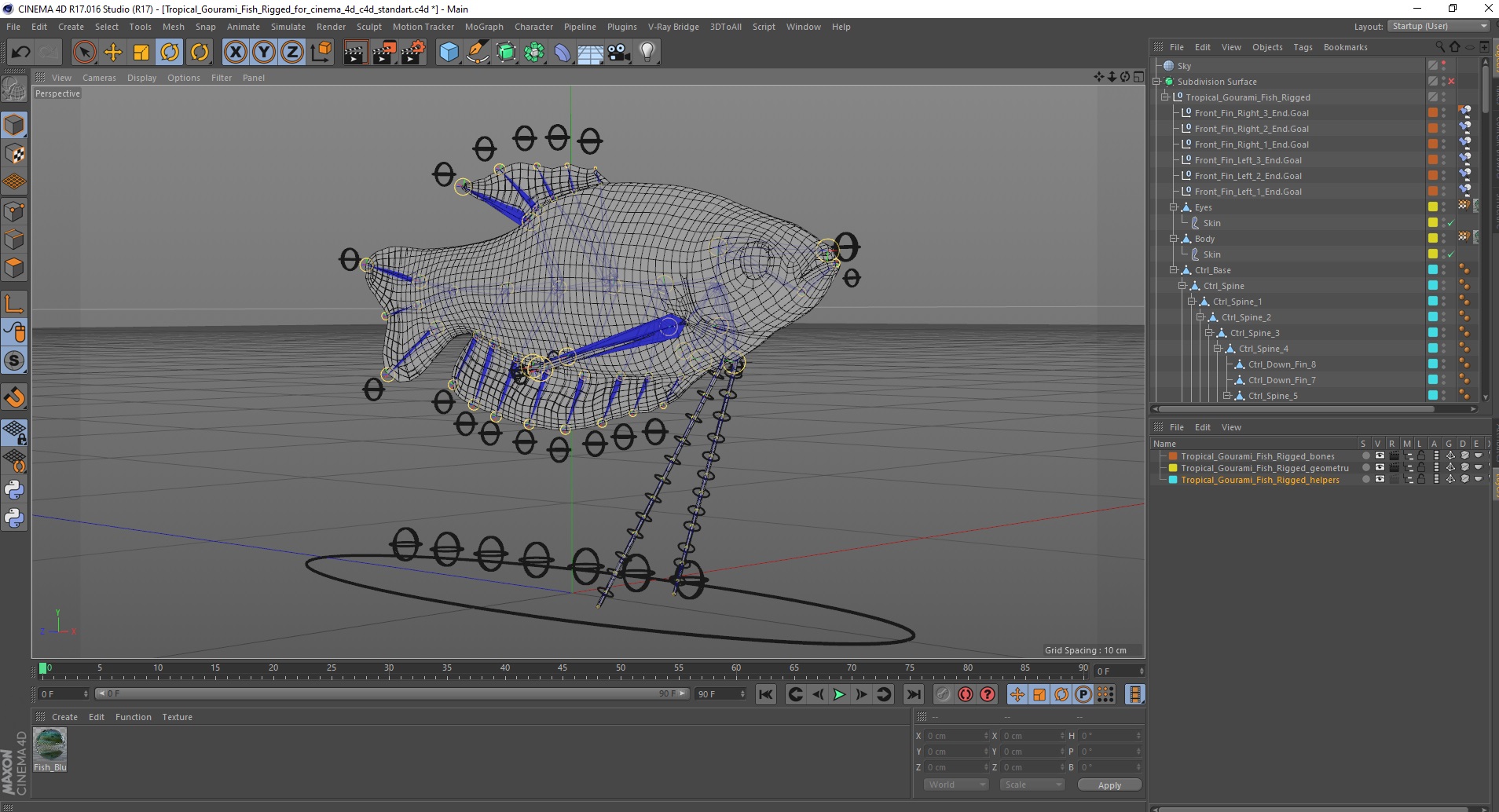Enable Points mode
Image resolution: width=1499 pixels, height=812 pixels.
pos(14,211)
